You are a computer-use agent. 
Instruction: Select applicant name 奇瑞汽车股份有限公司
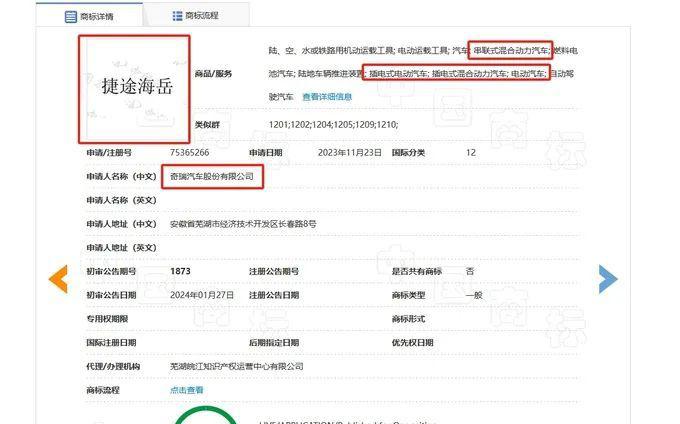coord(212,176)
